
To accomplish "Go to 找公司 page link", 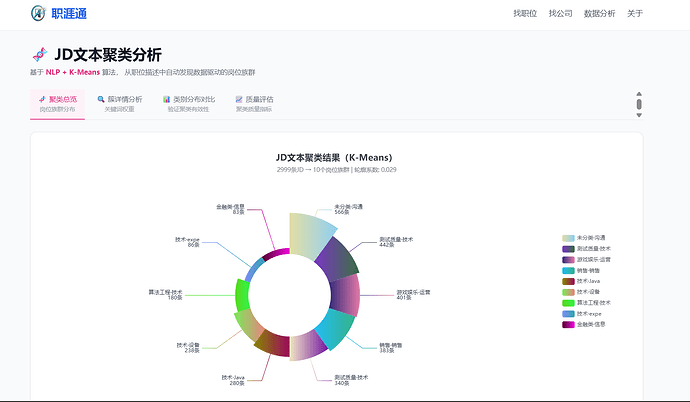I will (x=561, y=14).
